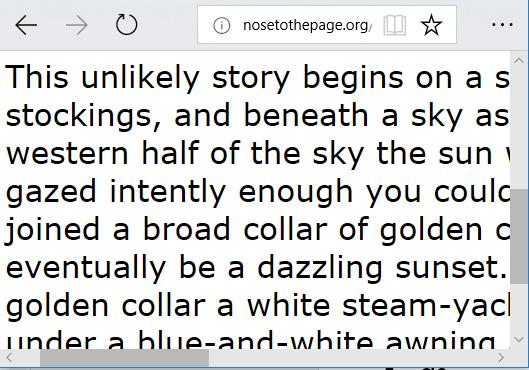Viewport: 529px width, 370px height.
Task: Add page to favorites with star
Action: click(431, 25)
